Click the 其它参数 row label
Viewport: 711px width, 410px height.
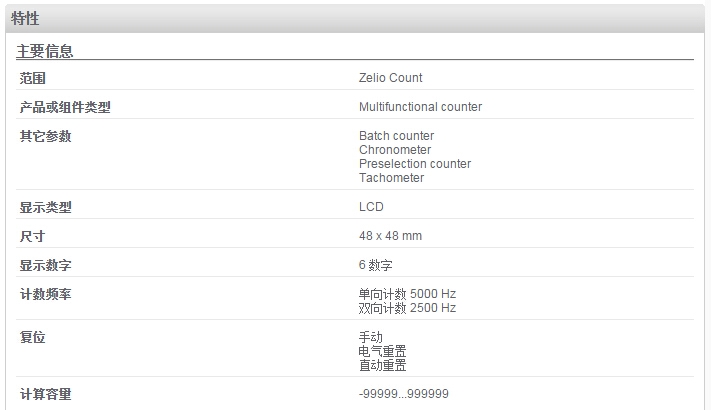45,136
